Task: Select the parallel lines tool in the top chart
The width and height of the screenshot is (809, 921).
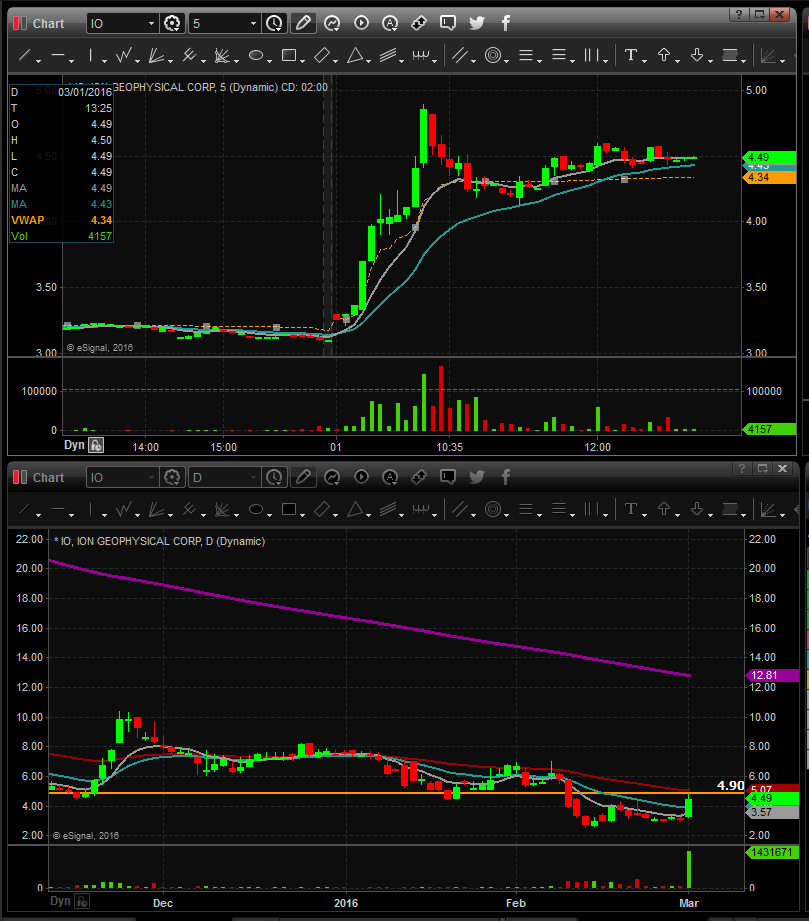Action: pyautogui.click(x=460, y=56)
